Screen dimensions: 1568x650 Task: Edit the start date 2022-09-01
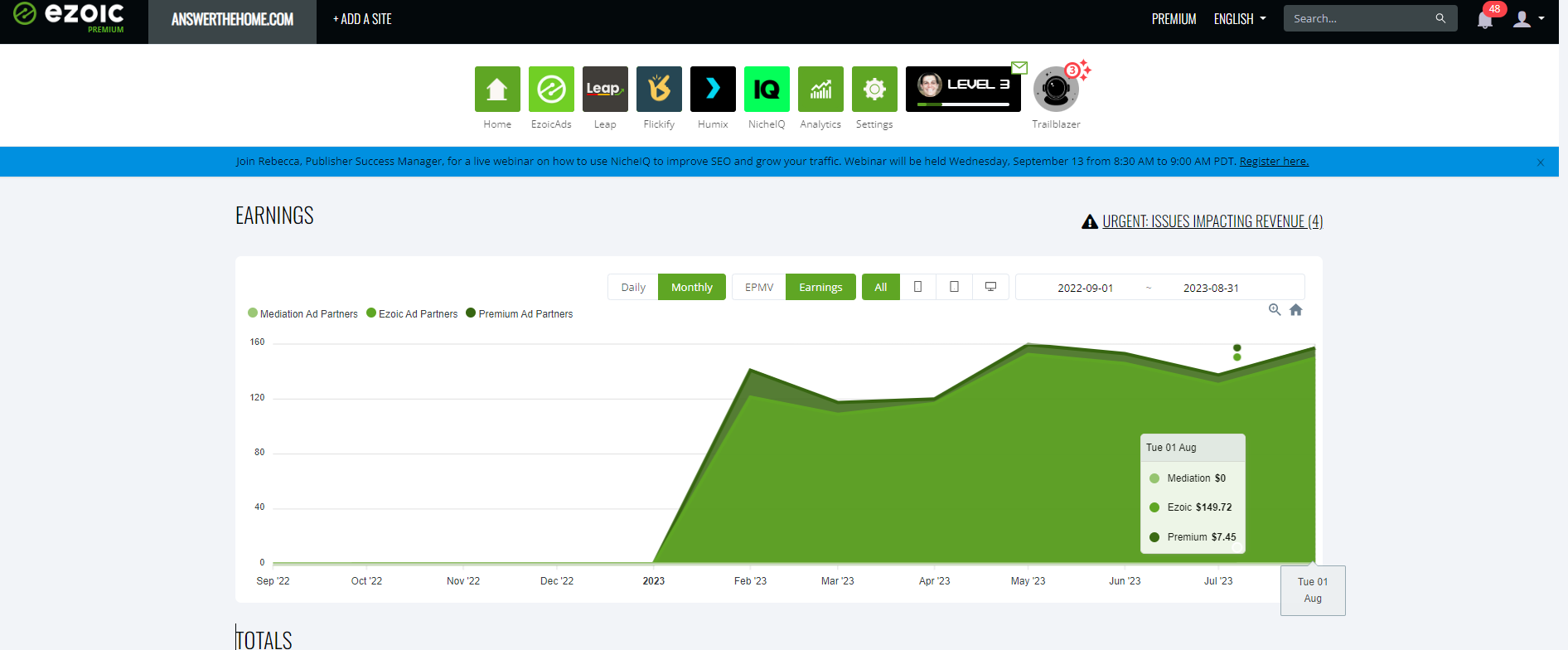coord(1085,288)
